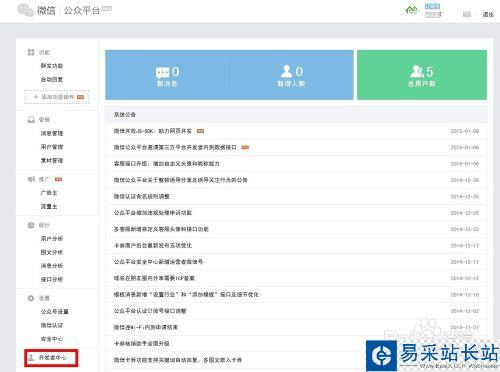Open 用户管理 in the sidebar
500x372 pixels.
[x=52, y=147]
